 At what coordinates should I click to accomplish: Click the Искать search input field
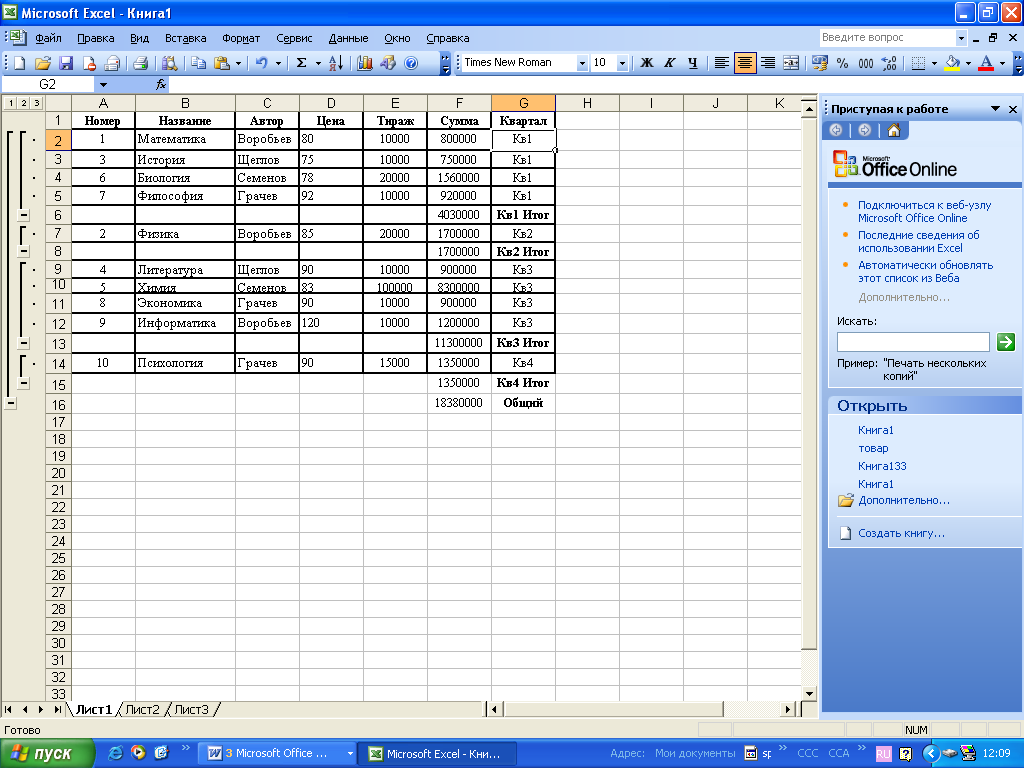913,342
